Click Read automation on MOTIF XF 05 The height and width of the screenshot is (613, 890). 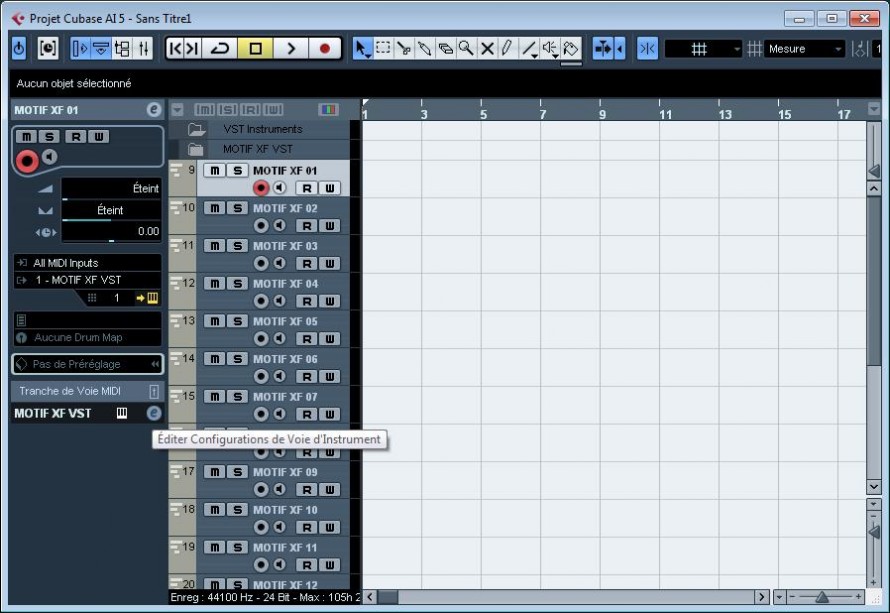pyautogui.click(x=308, y=338)
